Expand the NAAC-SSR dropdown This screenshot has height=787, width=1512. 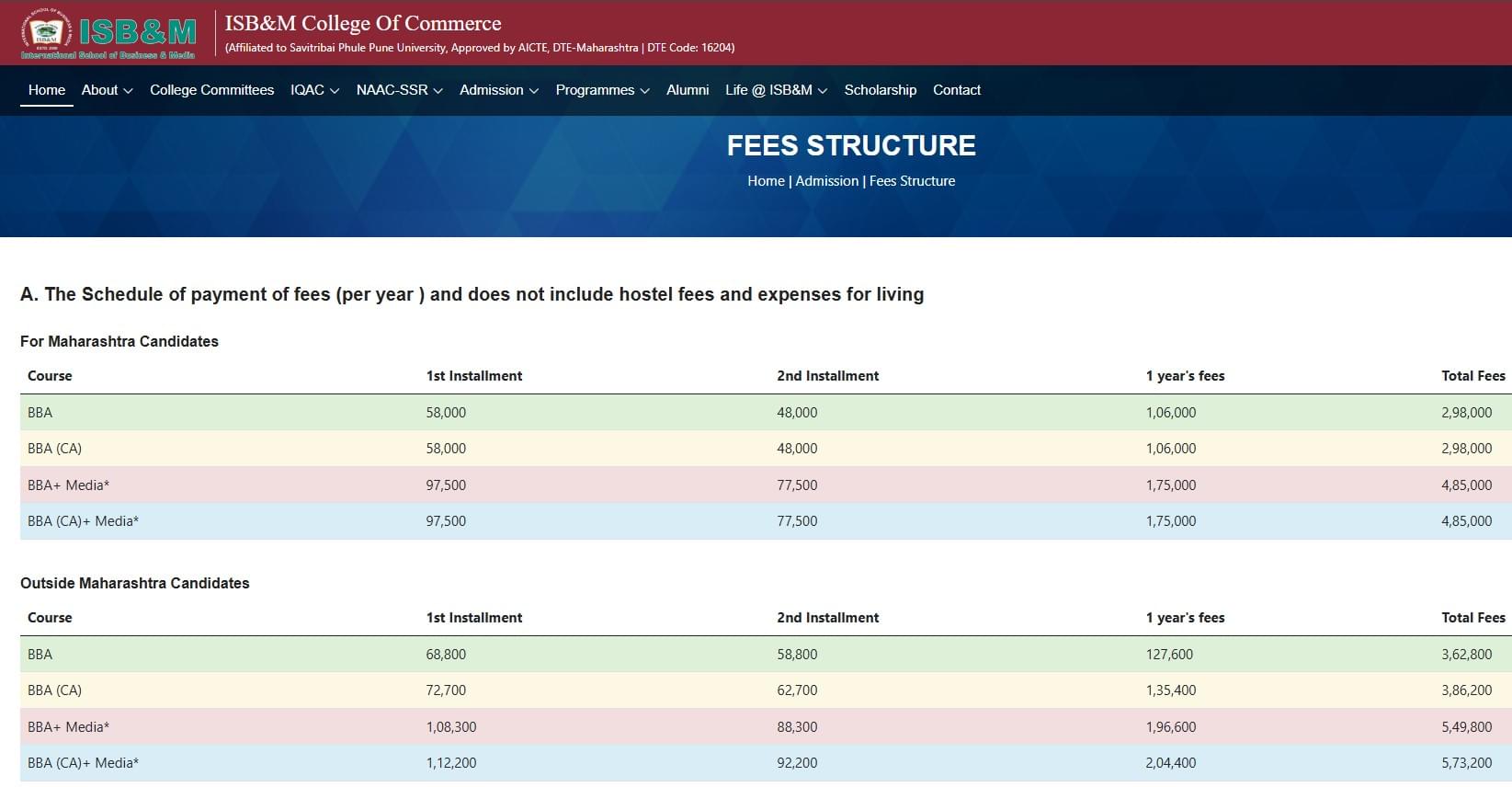click(x=399, y=90)
